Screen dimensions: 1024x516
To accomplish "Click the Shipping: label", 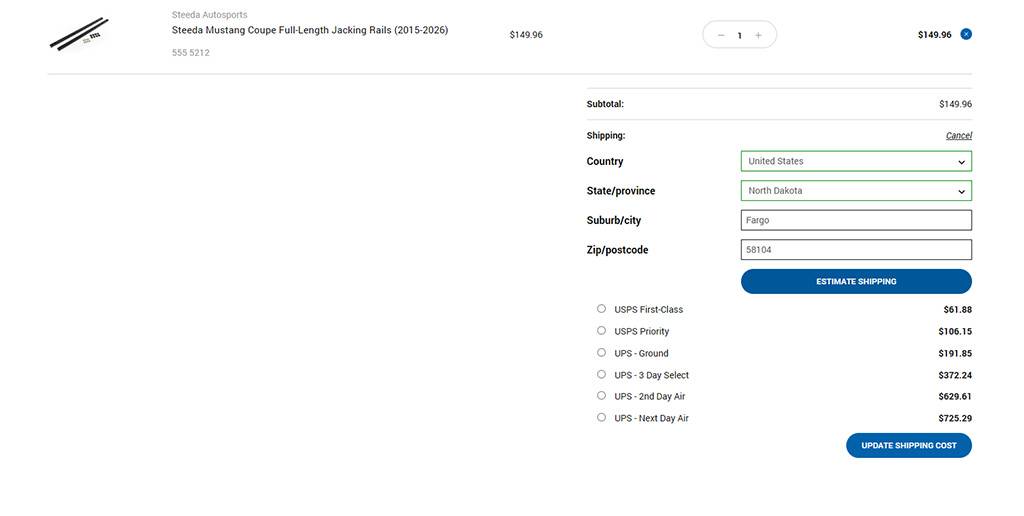I will [x=605, y=136].
